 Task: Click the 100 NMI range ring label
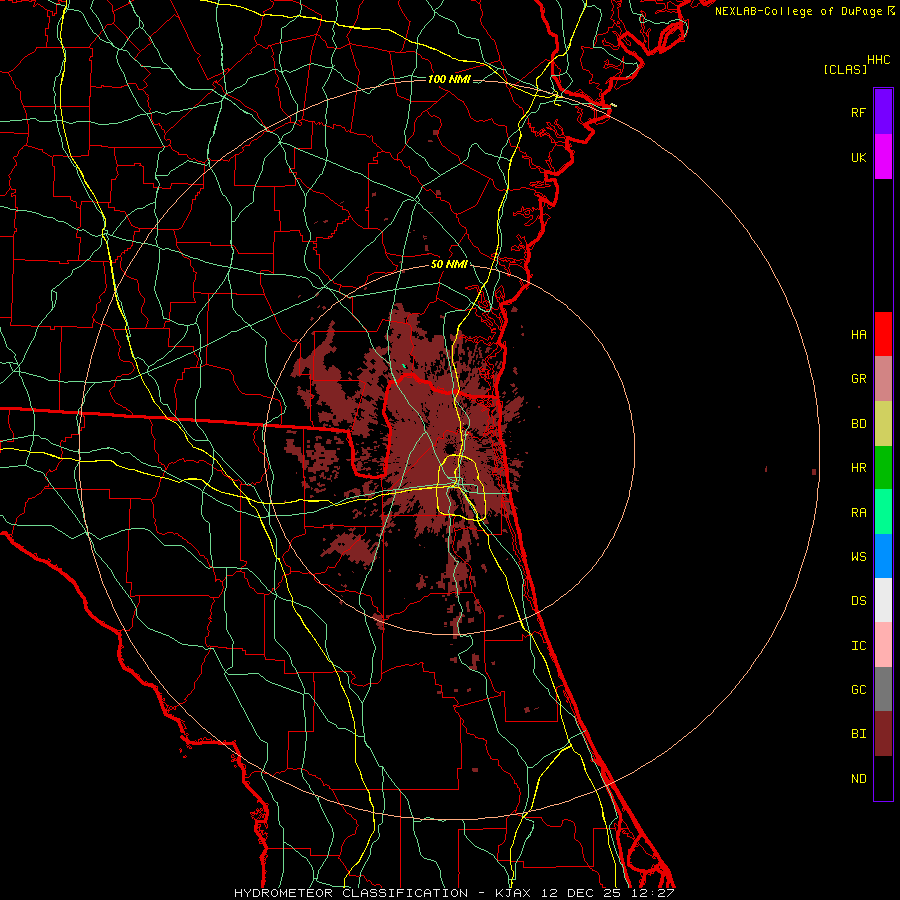point(449,79)
